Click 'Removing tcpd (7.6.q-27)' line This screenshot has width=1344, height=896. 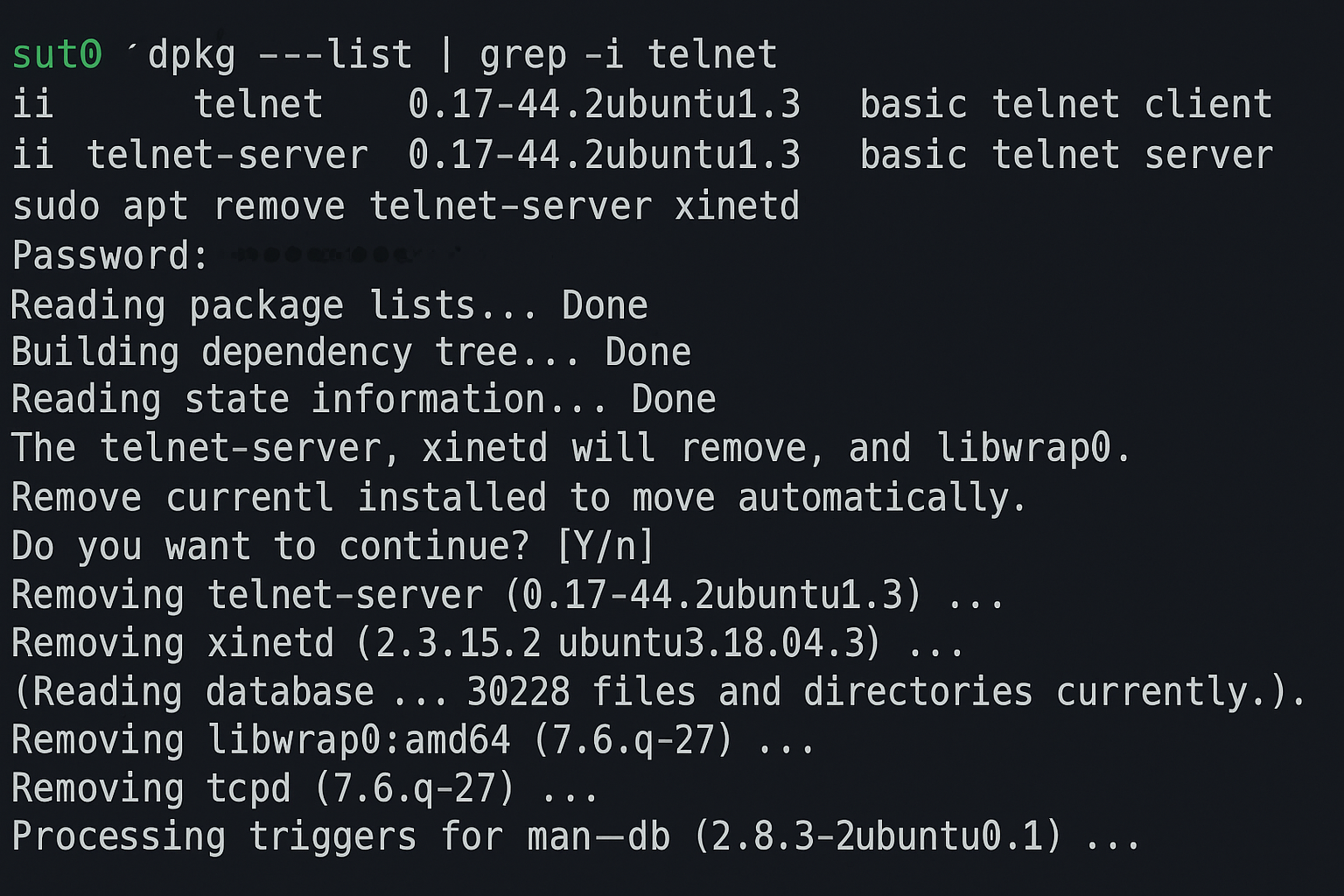[304, 789]
